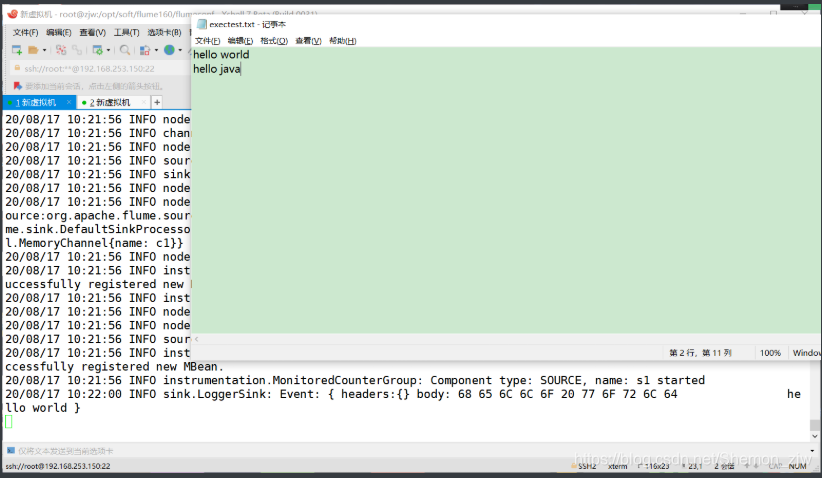The height and width of the screenshot is (478, 822).
Task: Click LoggerSink Event log line in terminal
Action: coord(403,394)
